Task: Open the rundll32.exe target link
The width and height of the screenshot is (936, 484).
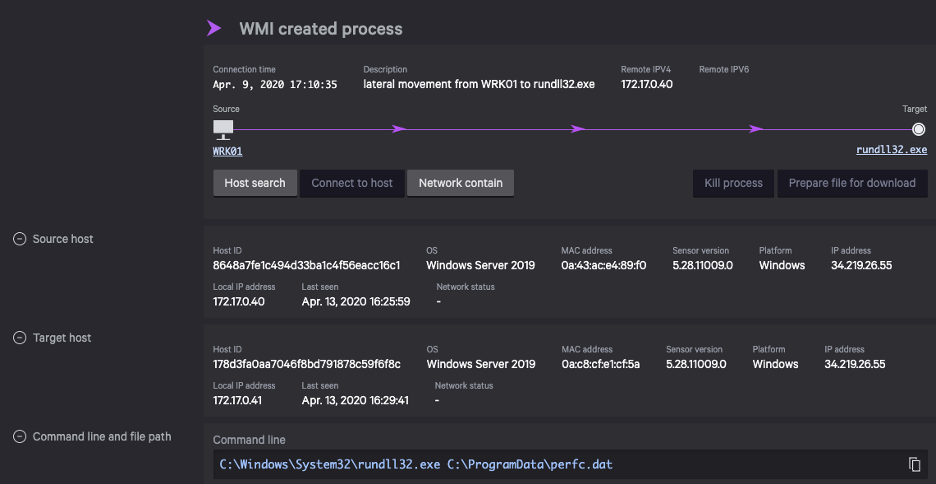Action: [891, 150]
